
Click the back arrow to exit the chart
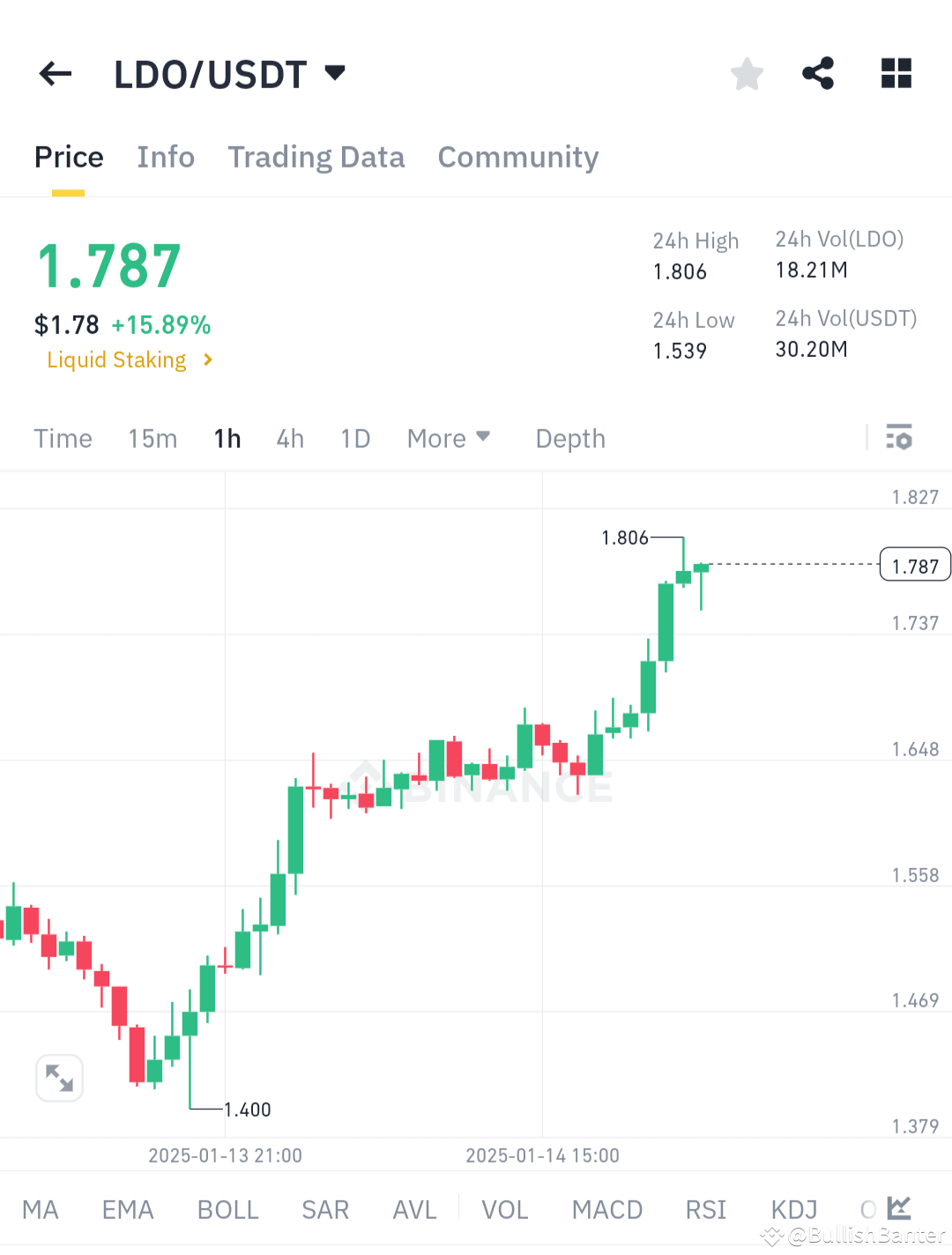point(55,74)
